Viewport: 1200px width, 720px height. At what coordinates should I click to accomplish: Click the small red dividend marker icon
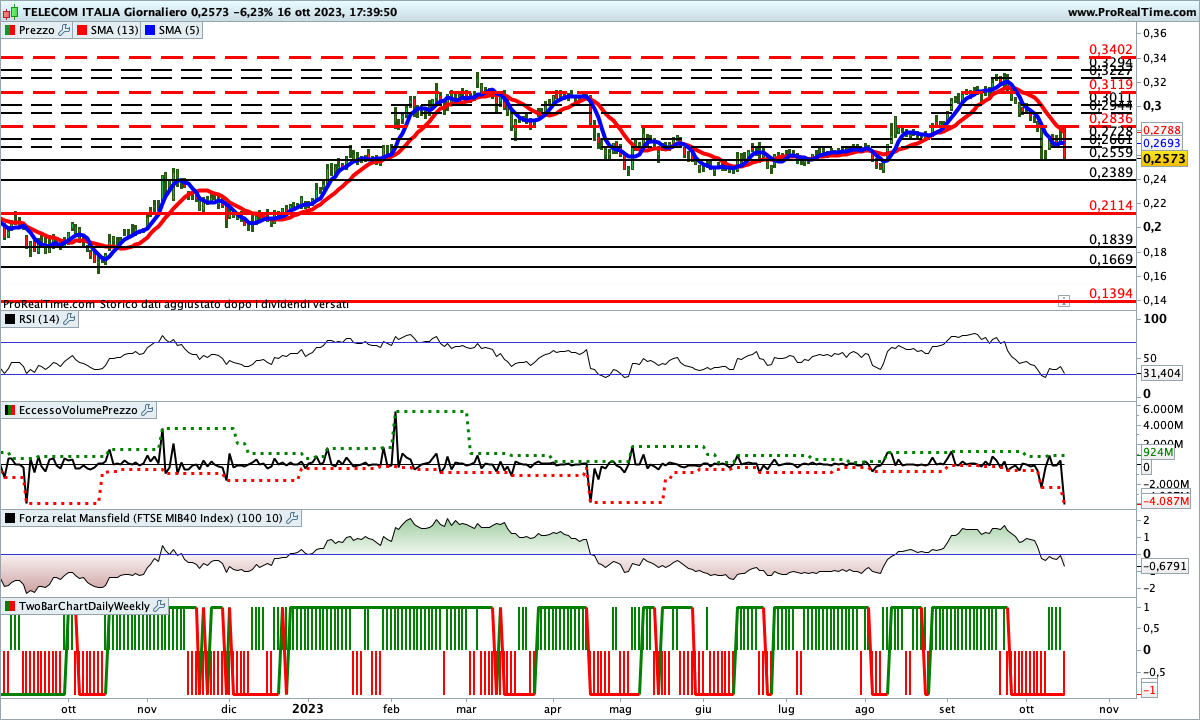pos(1063,299)
